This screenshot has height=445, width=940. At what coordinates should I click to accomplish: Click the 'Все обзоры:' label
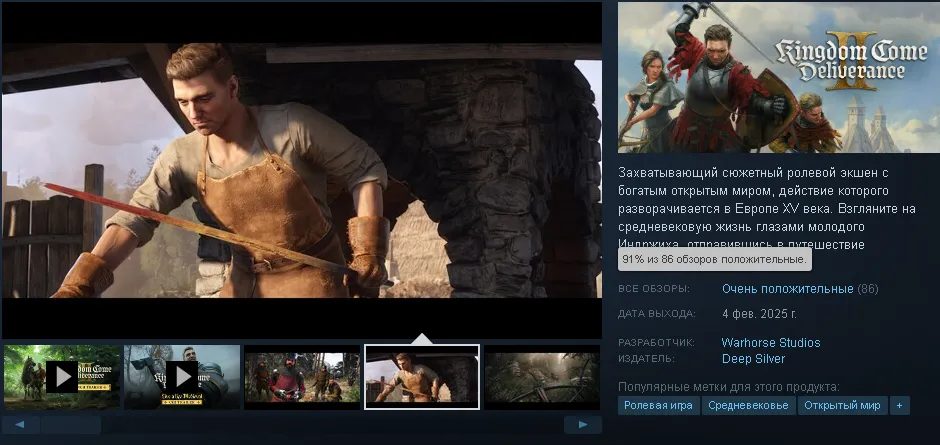pyautogui.click(x=654, y=289)
